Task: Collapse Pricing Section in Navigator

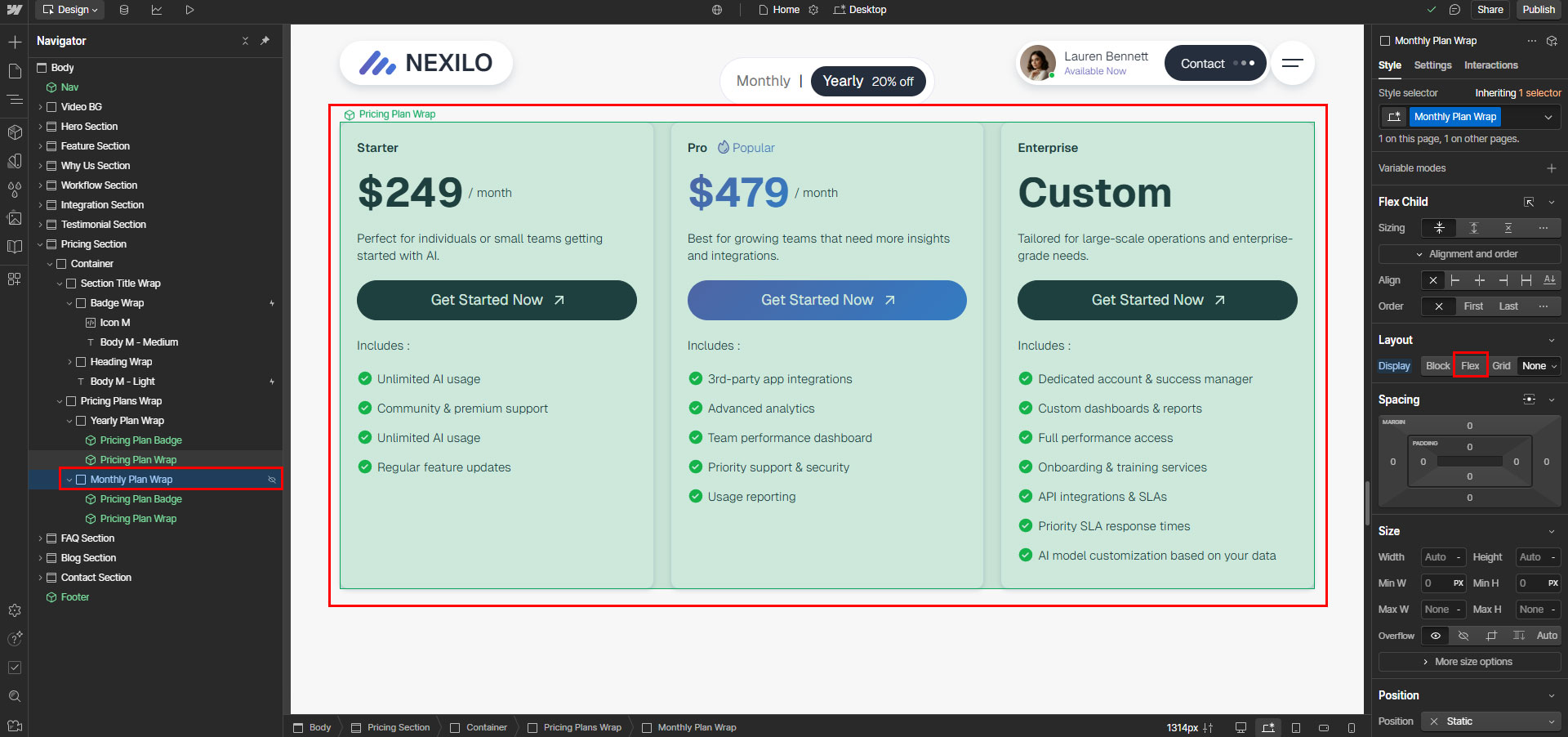Action: coord(40,244)
